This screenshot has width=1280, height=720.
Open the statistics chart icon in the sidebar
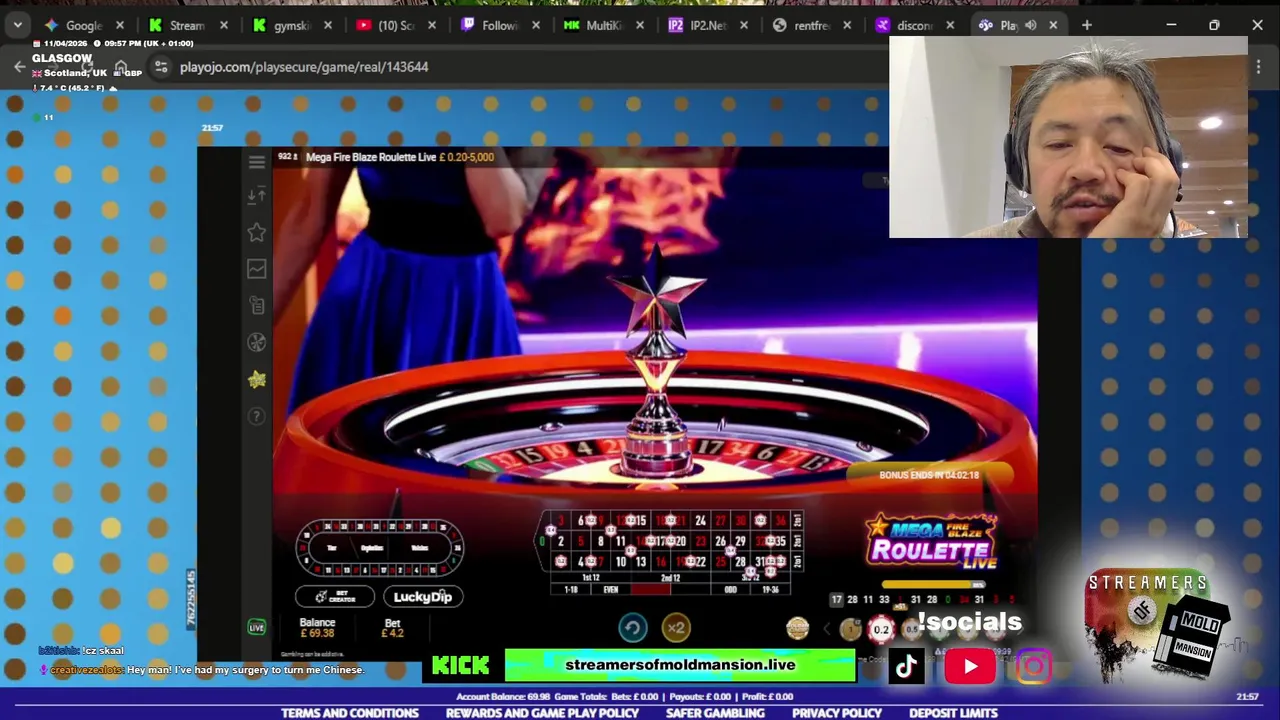(x=256, y=269)
